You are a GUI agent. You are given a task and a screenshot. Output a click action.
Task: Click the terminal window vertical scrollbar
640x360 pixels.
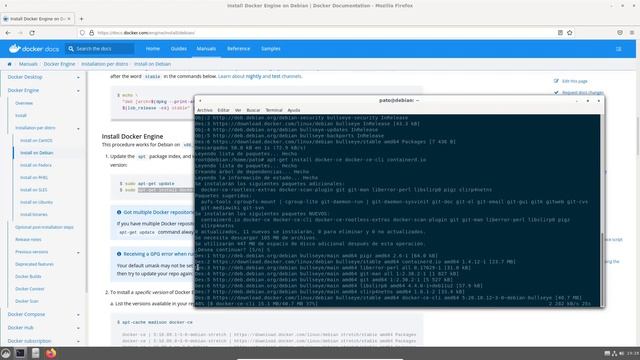coord(602,269)
